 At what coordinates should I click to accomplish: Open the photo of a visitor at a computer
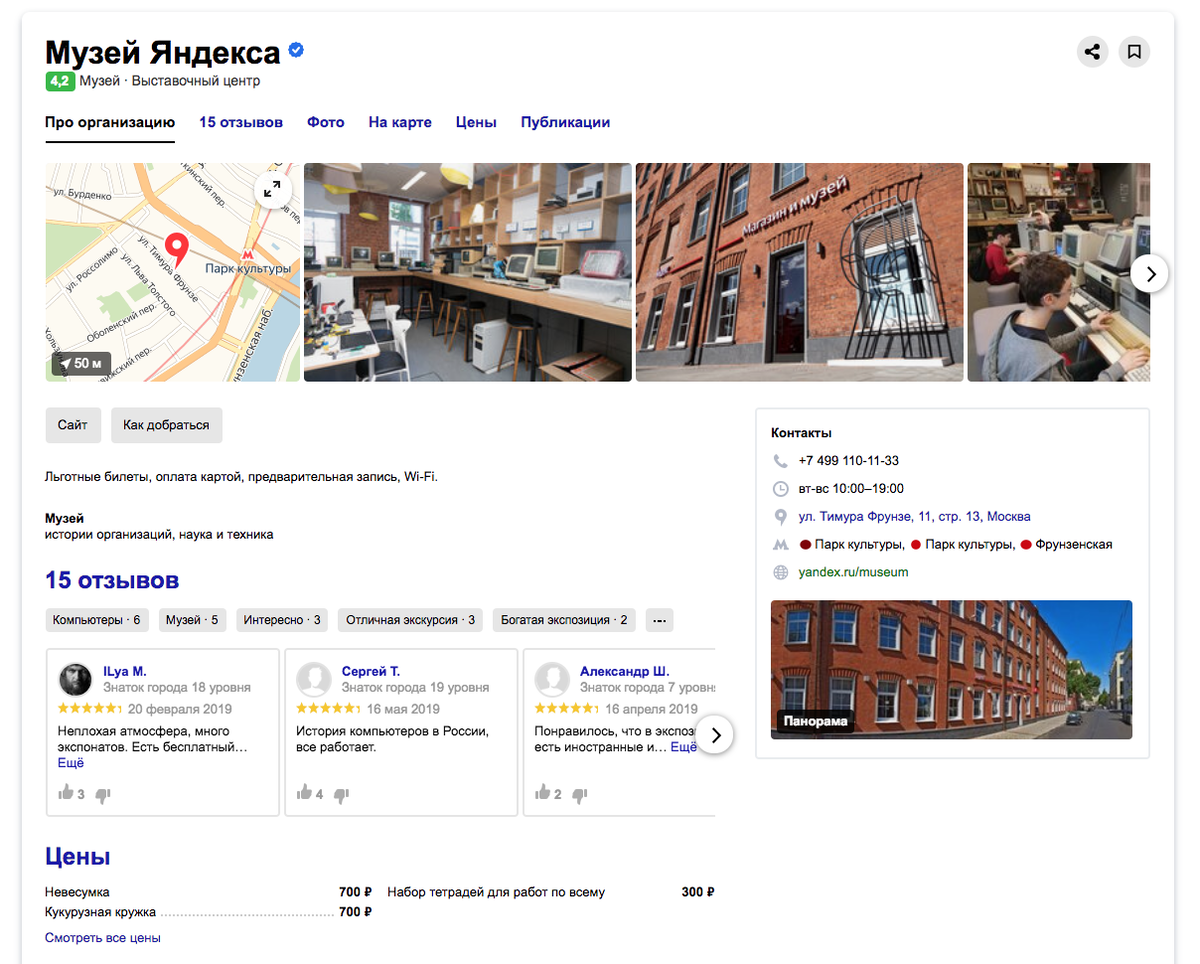click(x=1059, y=272)
